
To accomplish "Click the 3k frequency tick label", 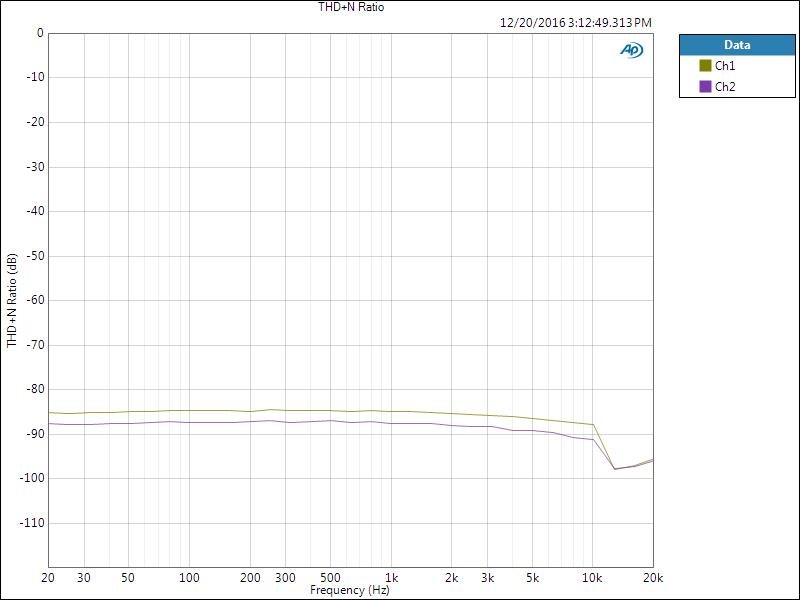I will pos(487,578).
